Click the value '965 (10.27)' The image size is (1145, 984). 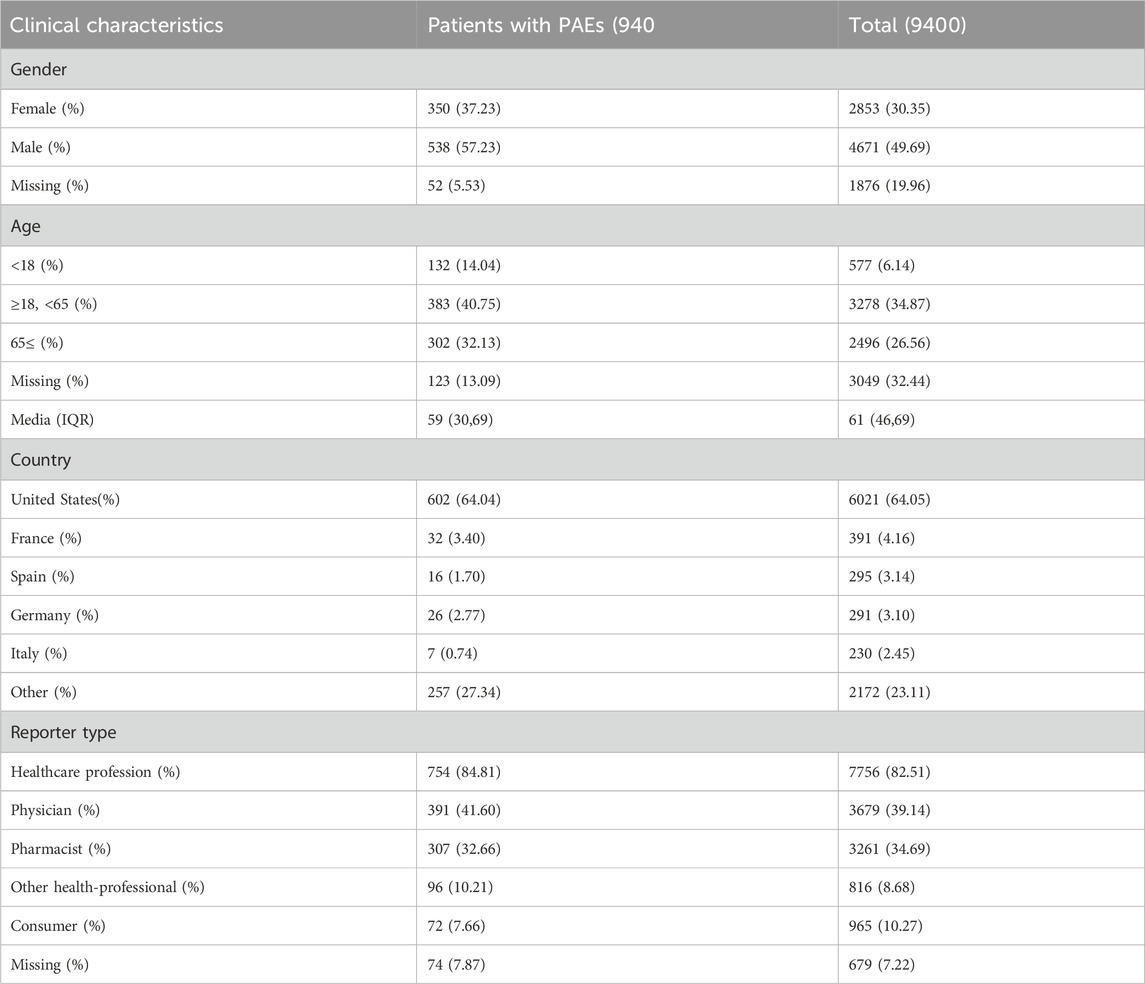[x=886, y=926]
